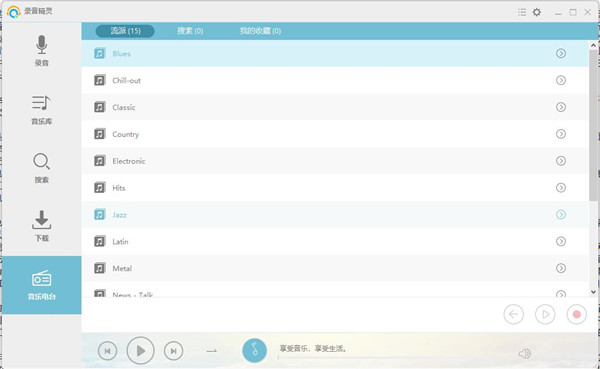Skip to the previous track
The image size is (600, 369).
pos(107,351)
